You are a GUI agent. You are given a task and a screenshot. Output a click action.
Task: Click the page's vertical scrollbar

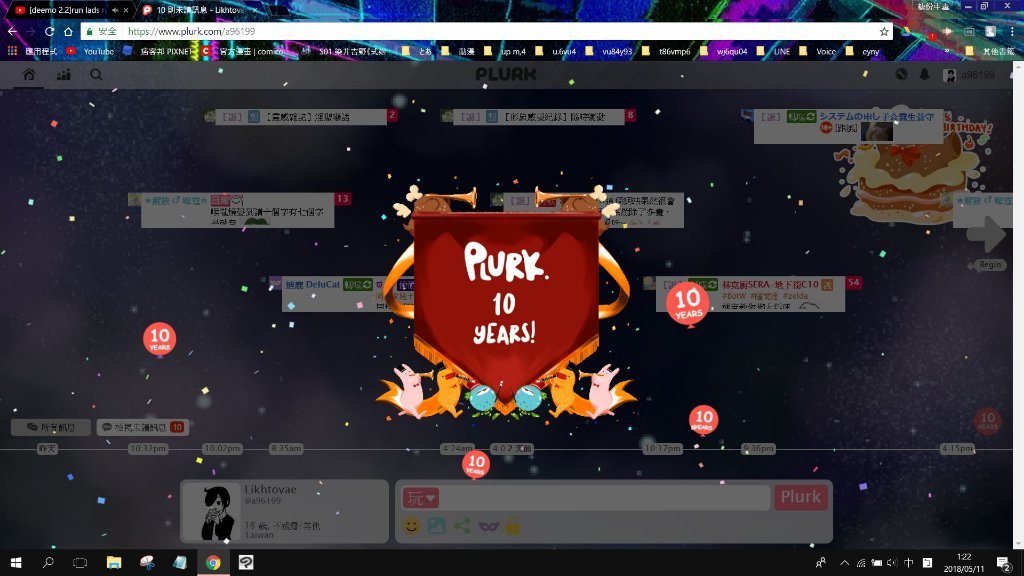pos(1018,305)
